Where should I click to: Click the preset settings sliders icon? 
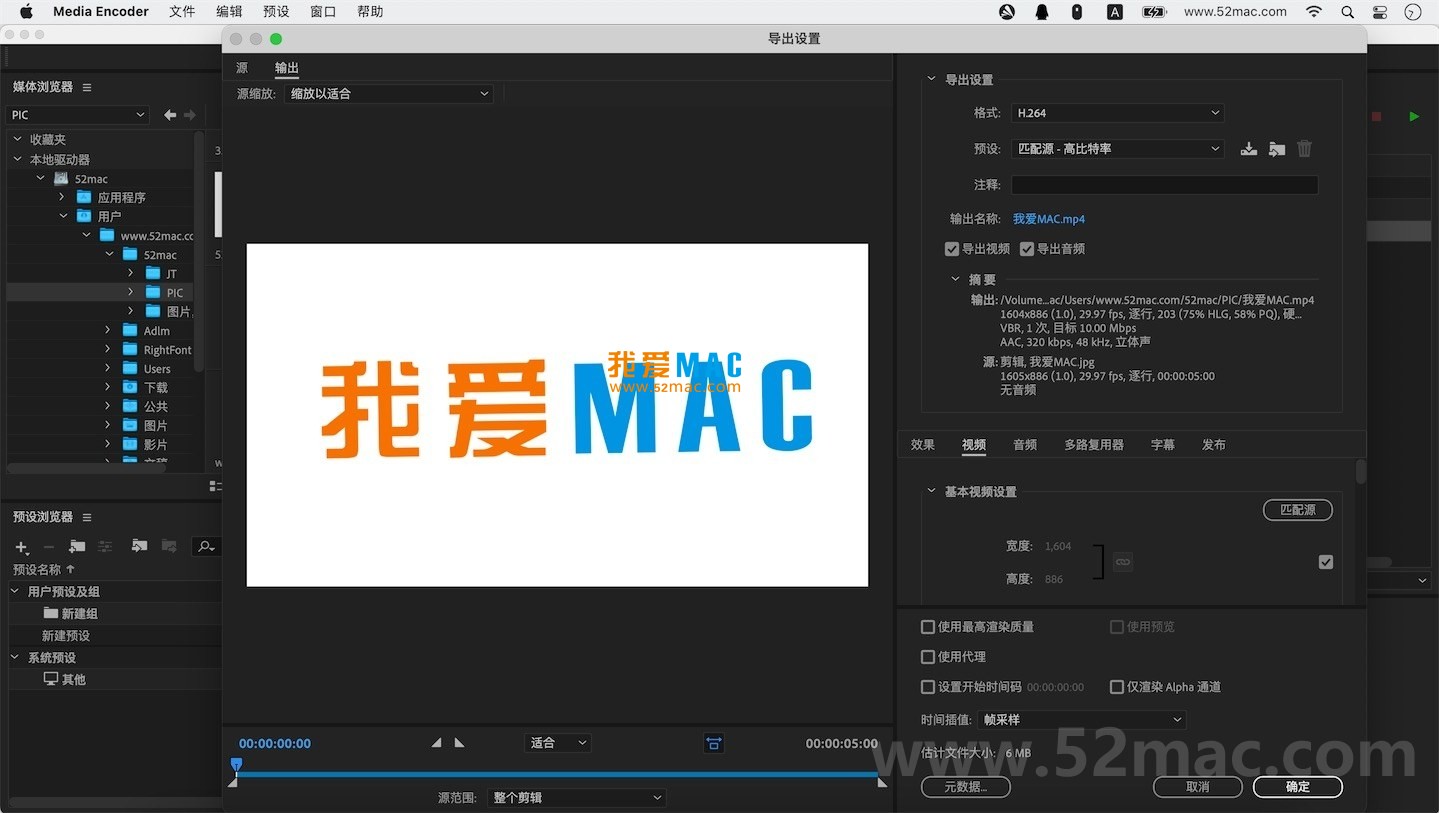click(x=105, y=546)
